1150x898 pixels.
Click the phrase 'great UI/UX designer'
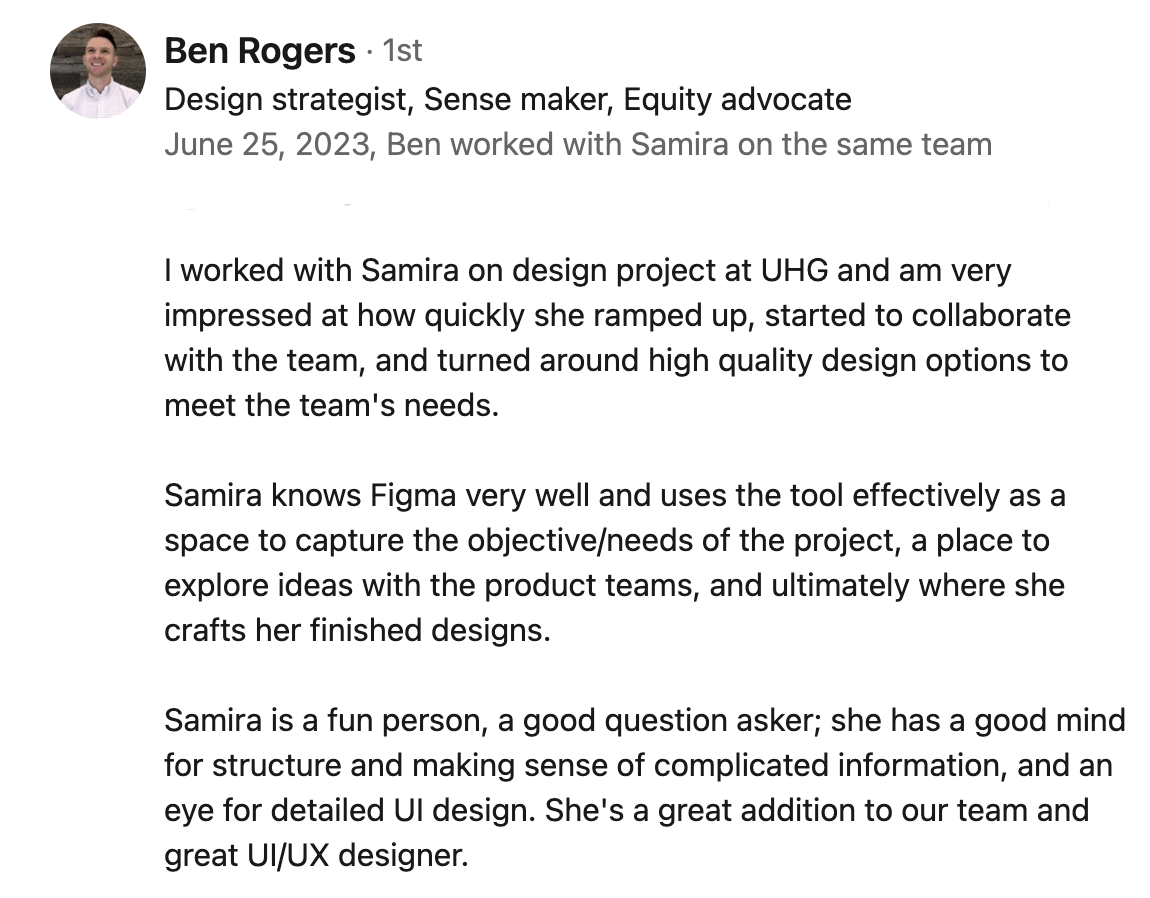[315, 855]
